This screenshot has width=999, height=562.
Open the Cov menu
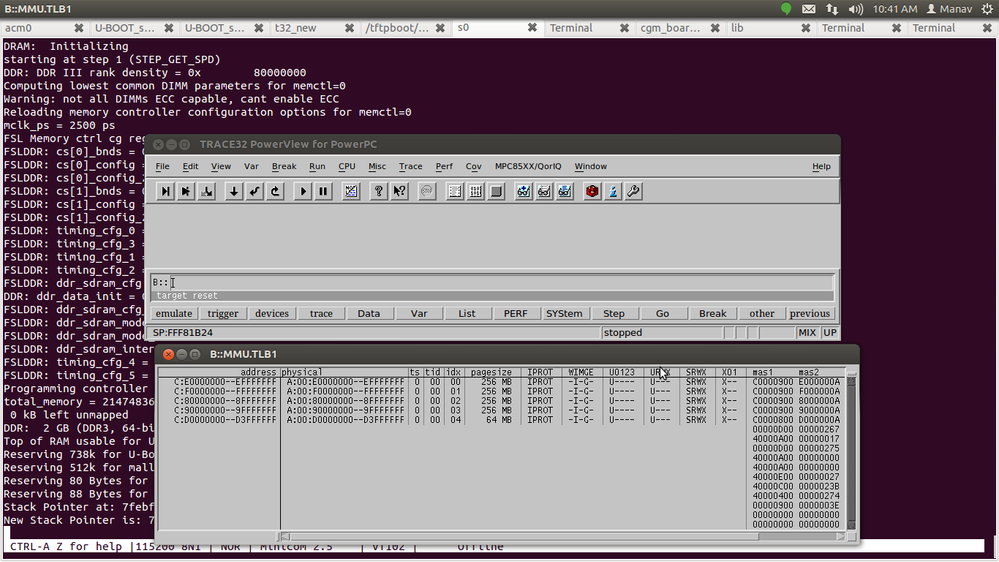[473, 166]
